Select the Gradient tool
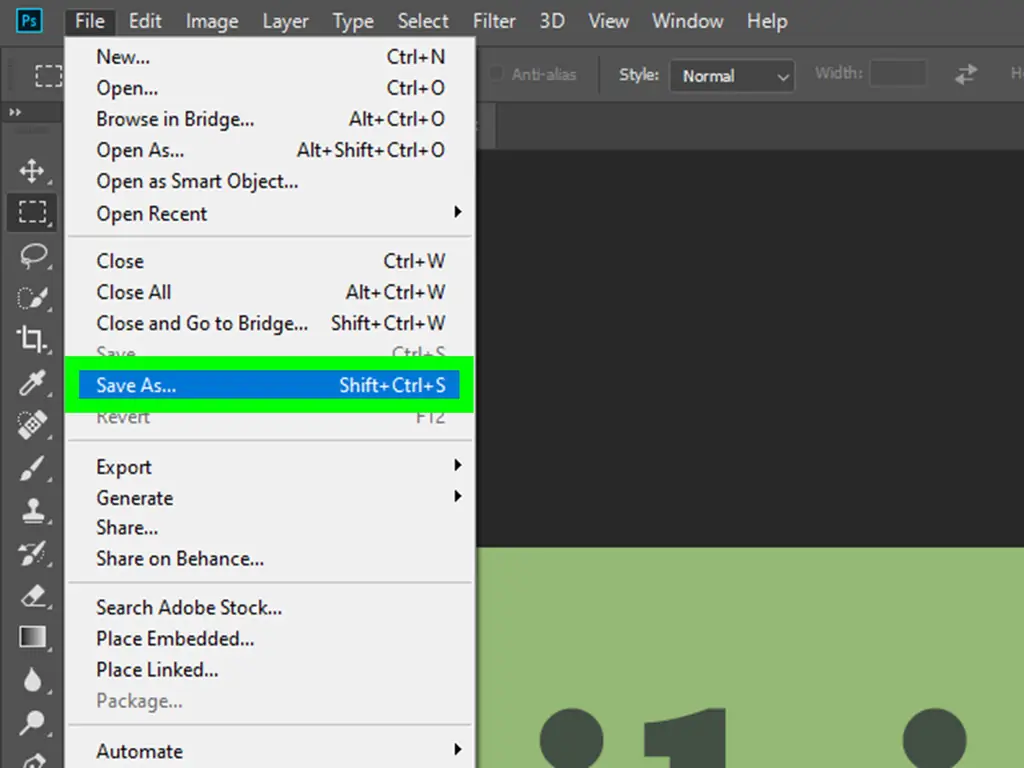The height and width of the screenshot is (768, 1024). click(x=33, y=637)
